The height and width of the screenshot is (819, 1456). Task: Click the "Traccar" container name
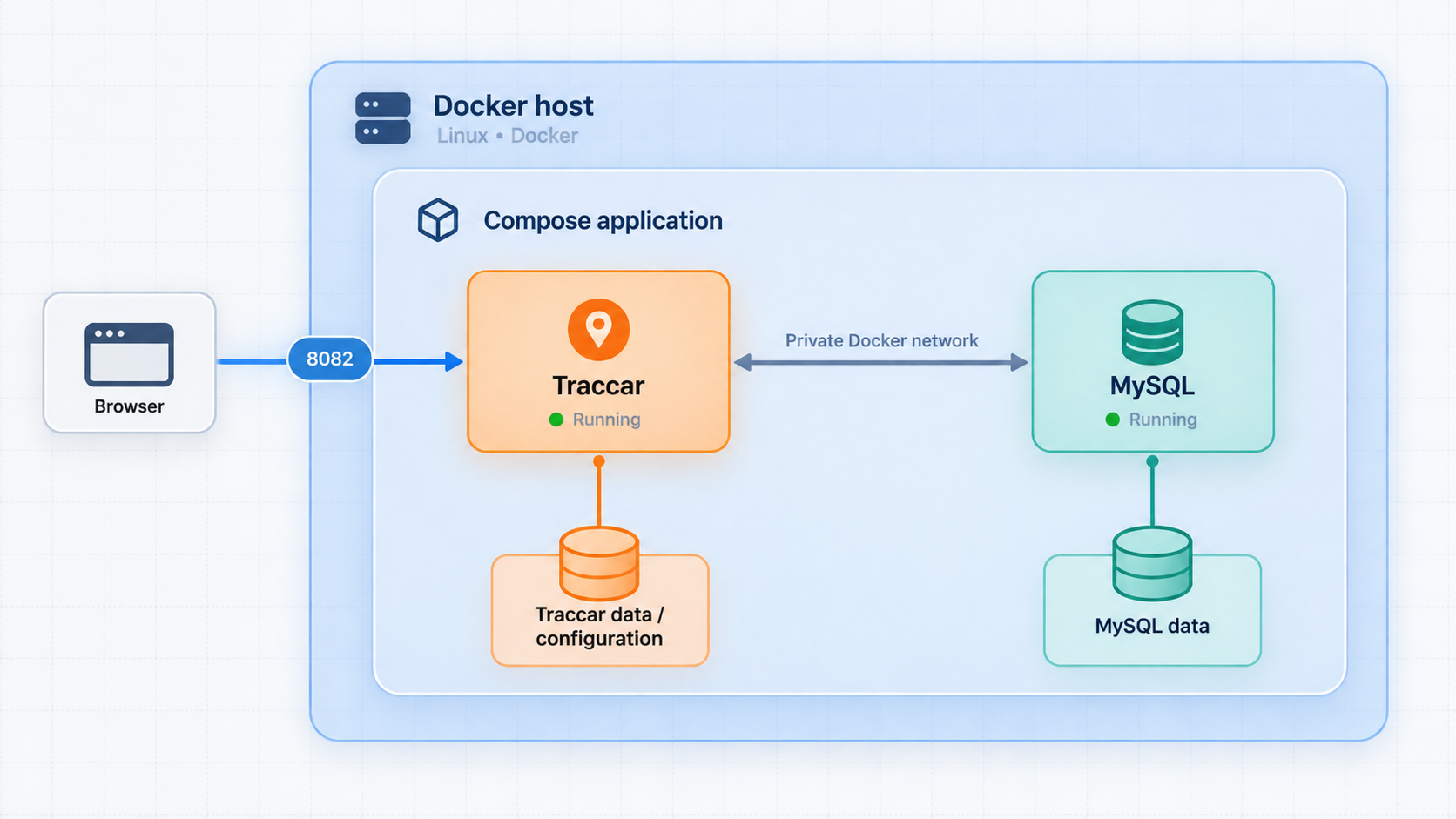[x=598, y=386]
